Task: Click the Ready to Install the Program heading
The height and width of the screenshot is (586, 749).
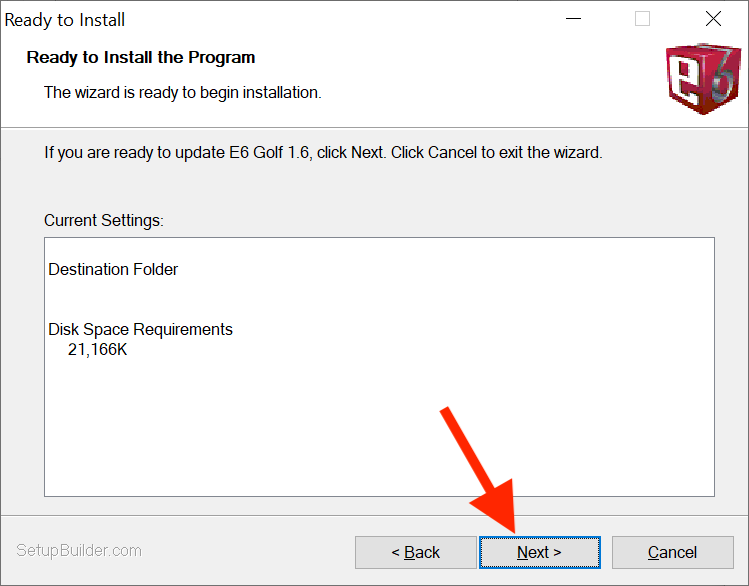Action: tap(141, 57)
